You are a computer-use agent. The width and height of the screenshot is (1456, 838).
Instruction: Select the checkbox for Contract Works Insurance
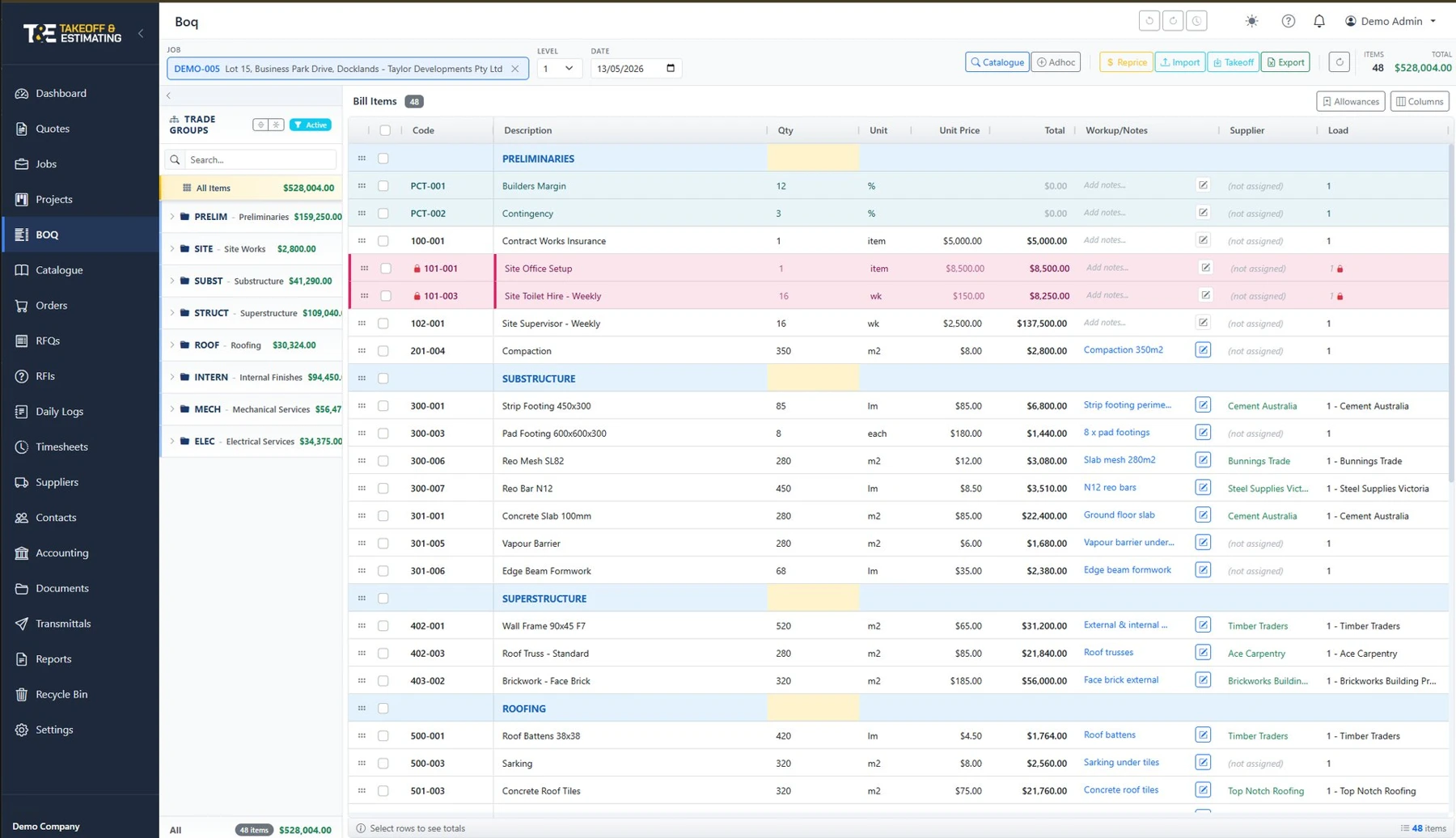pyautogui.click(x=383, y=241)
